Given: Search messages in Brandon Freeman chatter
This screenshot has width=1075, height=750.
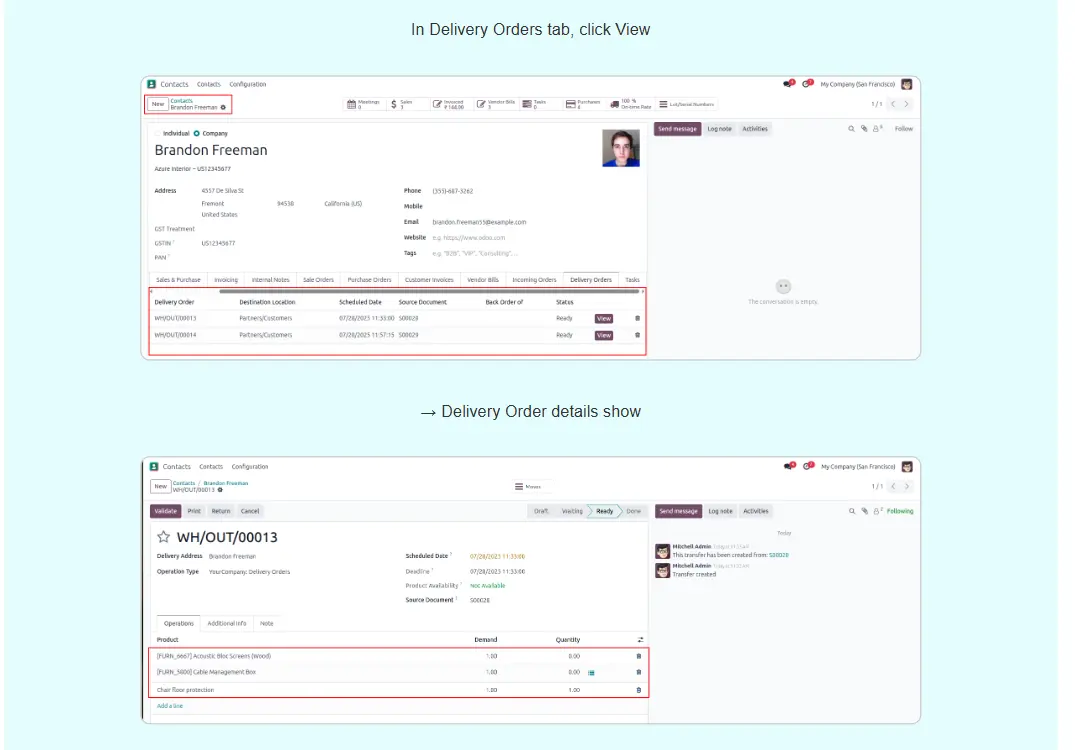Looking at the screenshot, I should 852,129.
